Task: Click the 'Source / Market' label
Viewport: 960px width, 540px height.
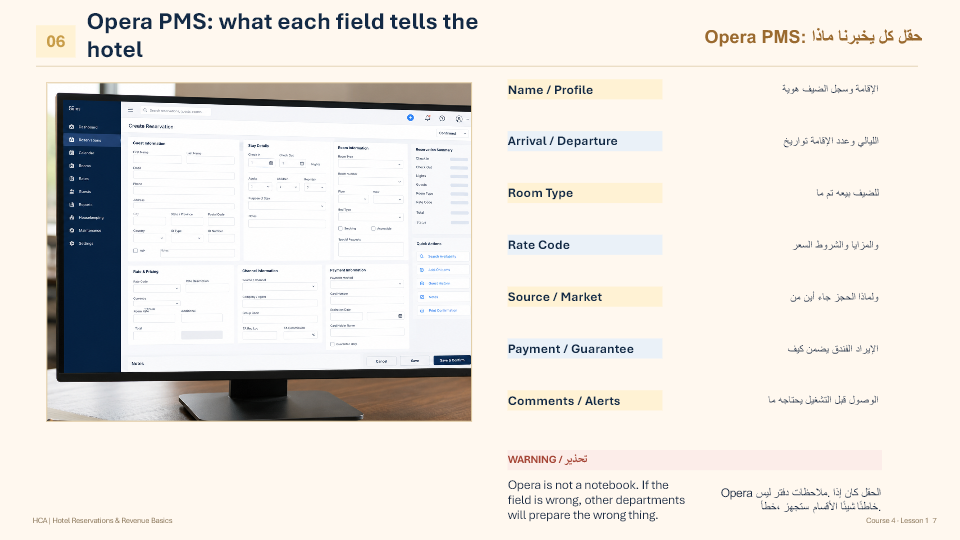Action: 555,297
